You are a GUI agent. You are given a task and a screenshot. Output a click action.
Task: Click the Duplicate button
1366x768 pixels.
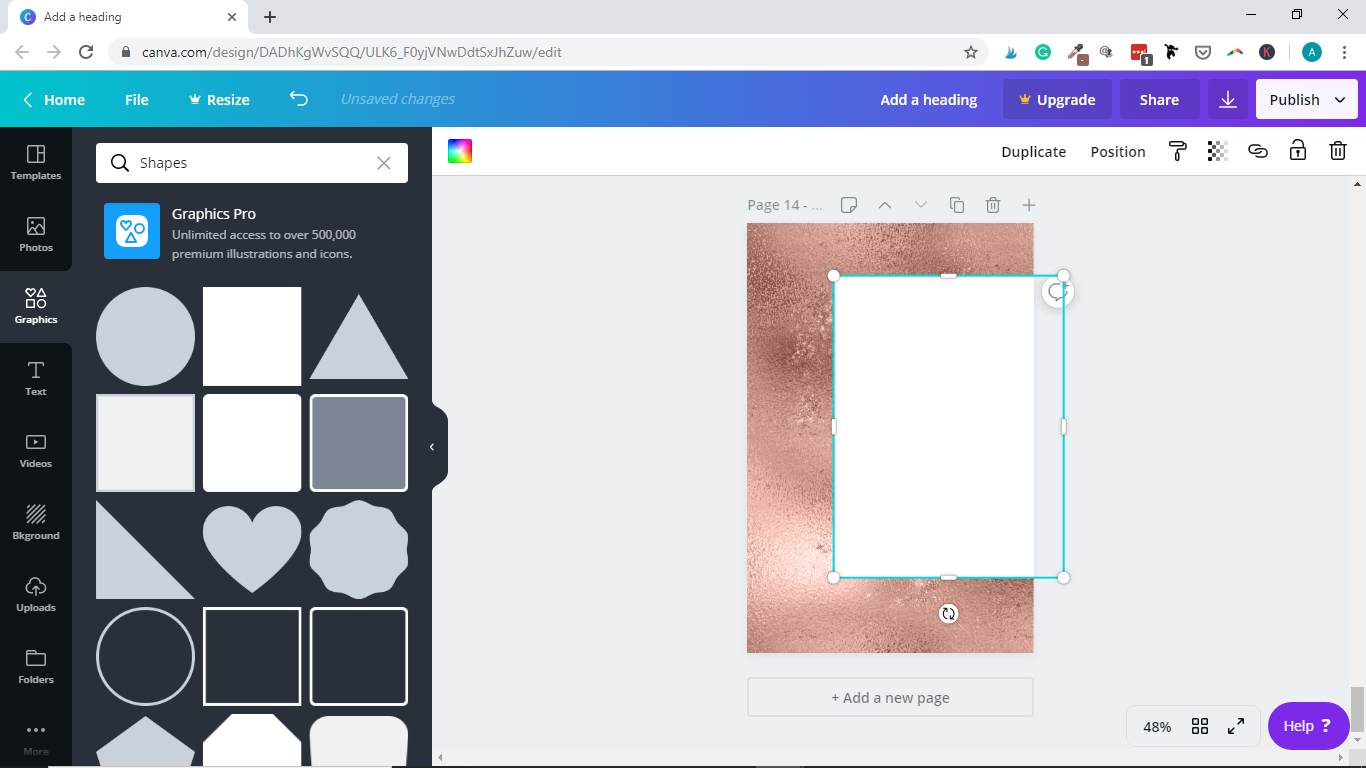coord(1034,151)
